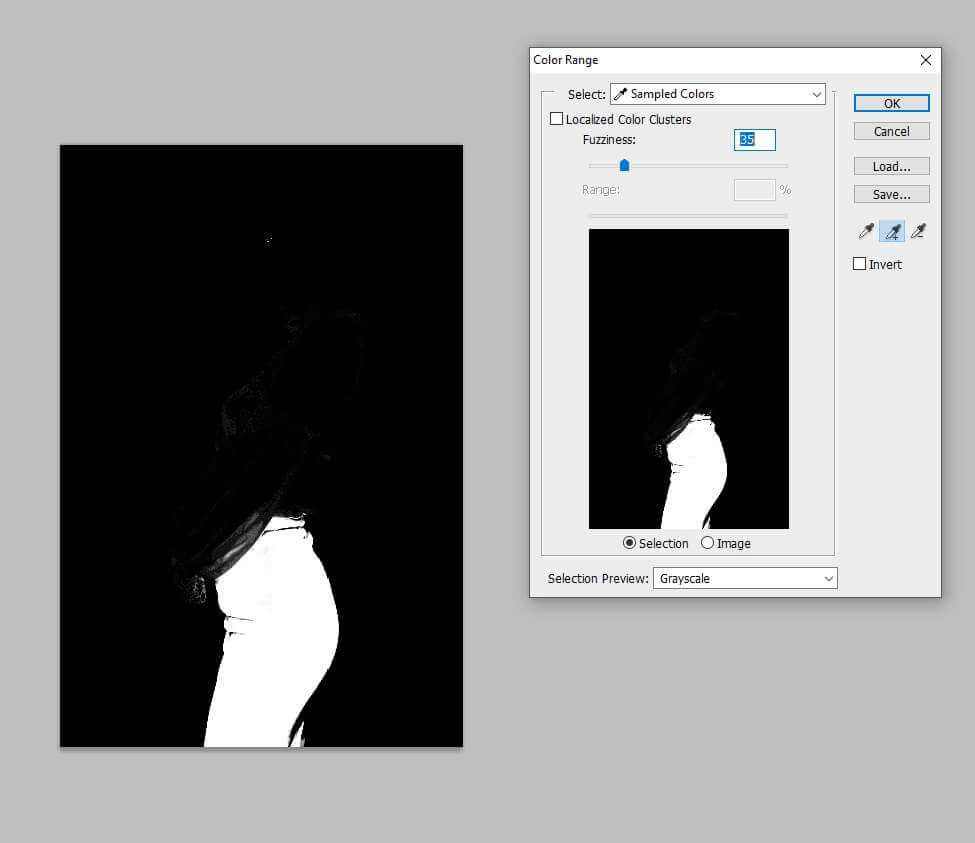Open the Select Sampled Colors dropdown
The width and height of the screenshot is (975, 843).
(717, 94)
